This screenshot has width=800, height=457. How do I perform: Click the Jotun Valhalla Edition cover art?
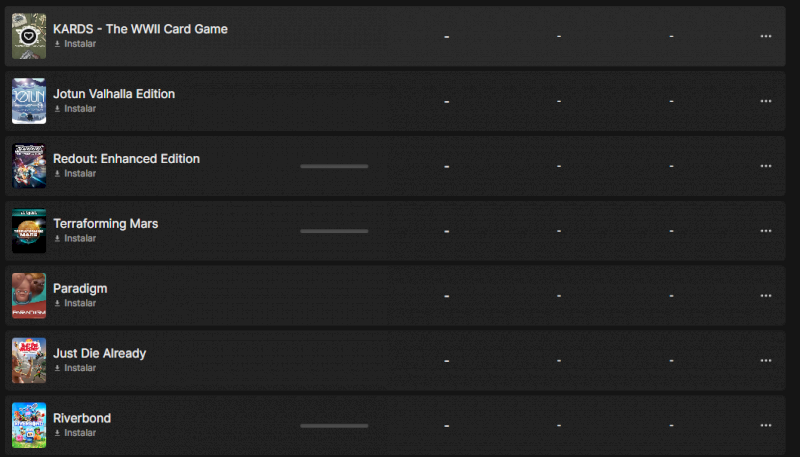29,101
